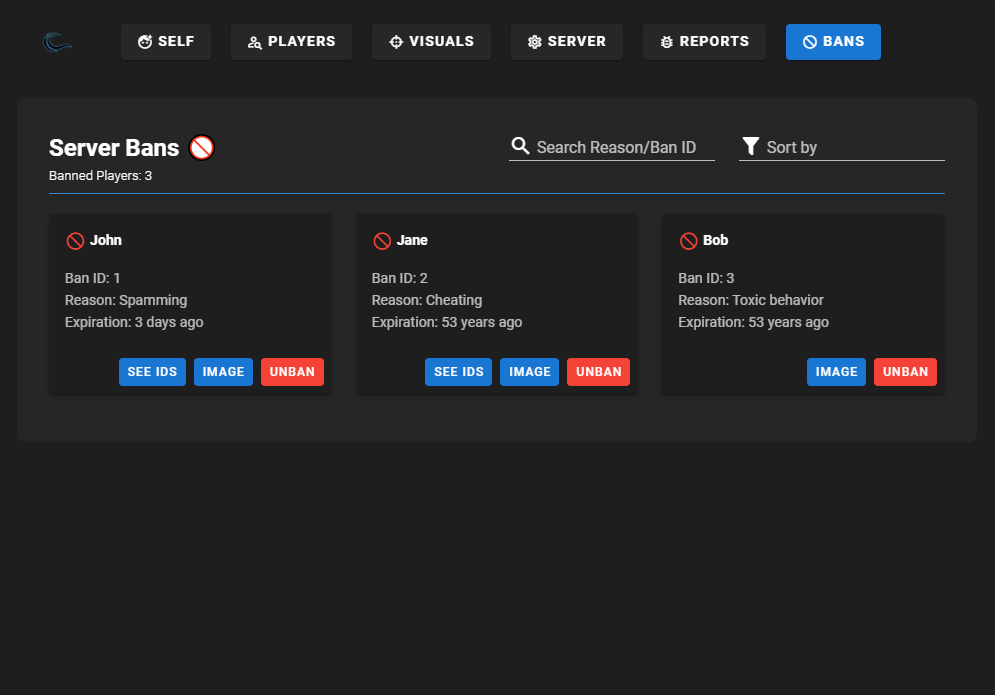Viewport: 995px width, 695px height.
Task: Unban Jane from the server
Action: 598,371
